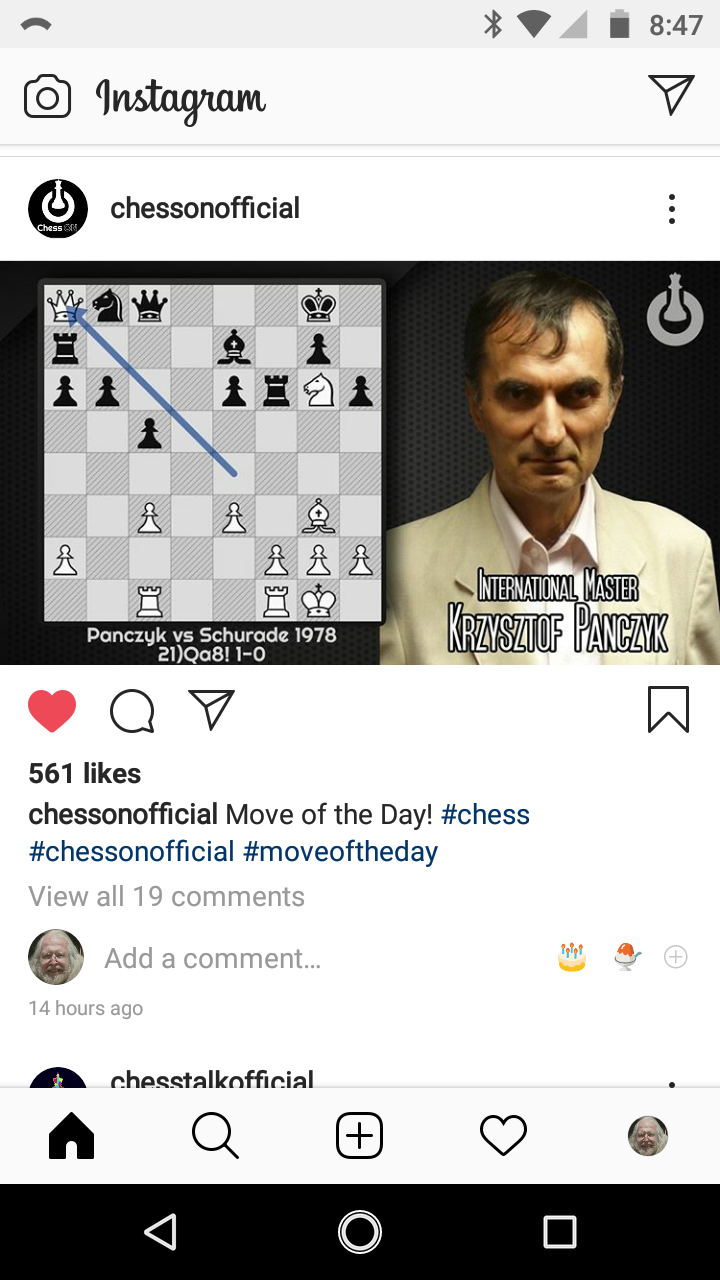Open #moveoftheday hashtag
The width and height of the screenshot is (720, 1280).
click(340, 852)
